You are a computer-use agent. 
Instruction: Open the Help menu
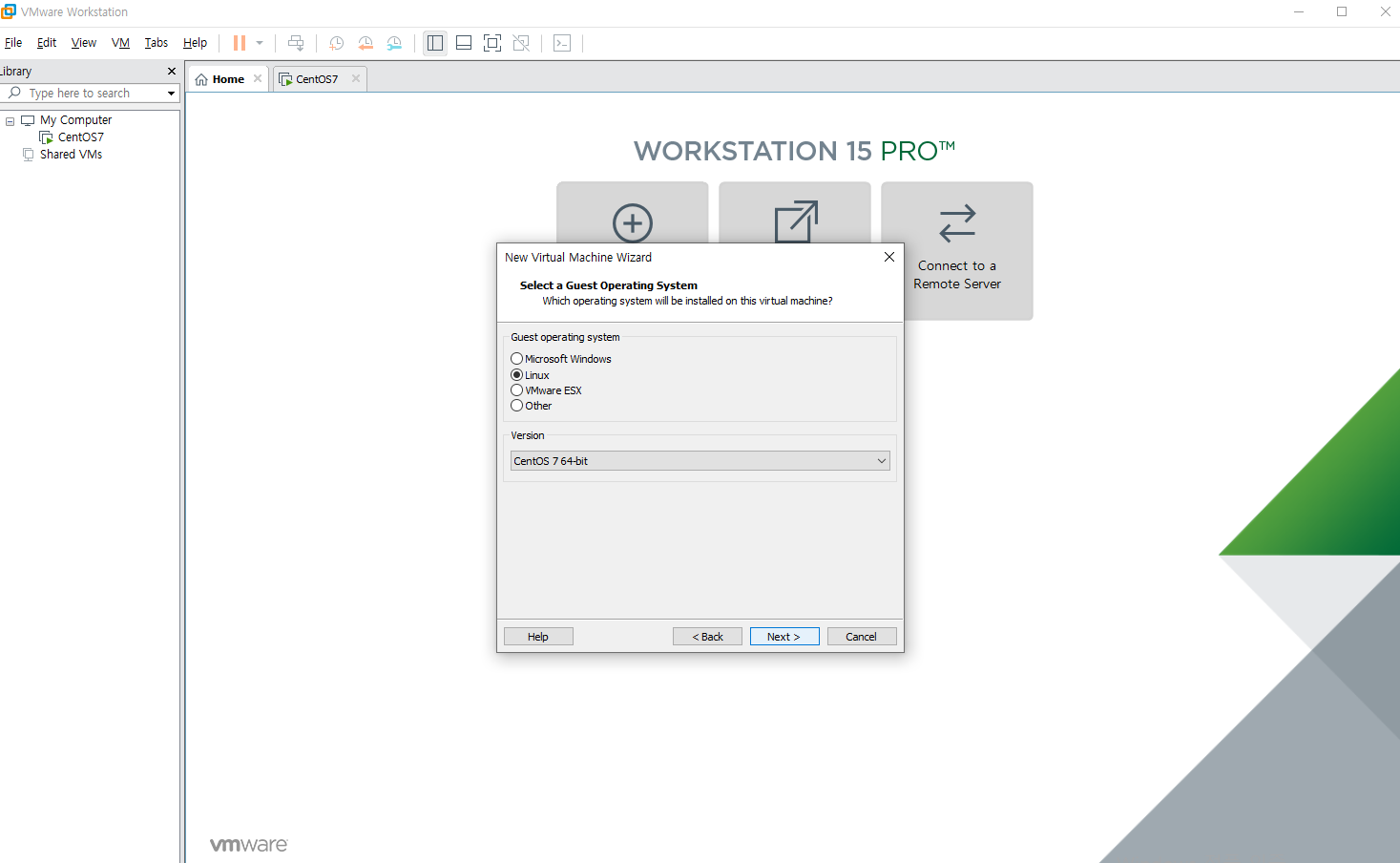pyautogui.click(x=195, y=43)
